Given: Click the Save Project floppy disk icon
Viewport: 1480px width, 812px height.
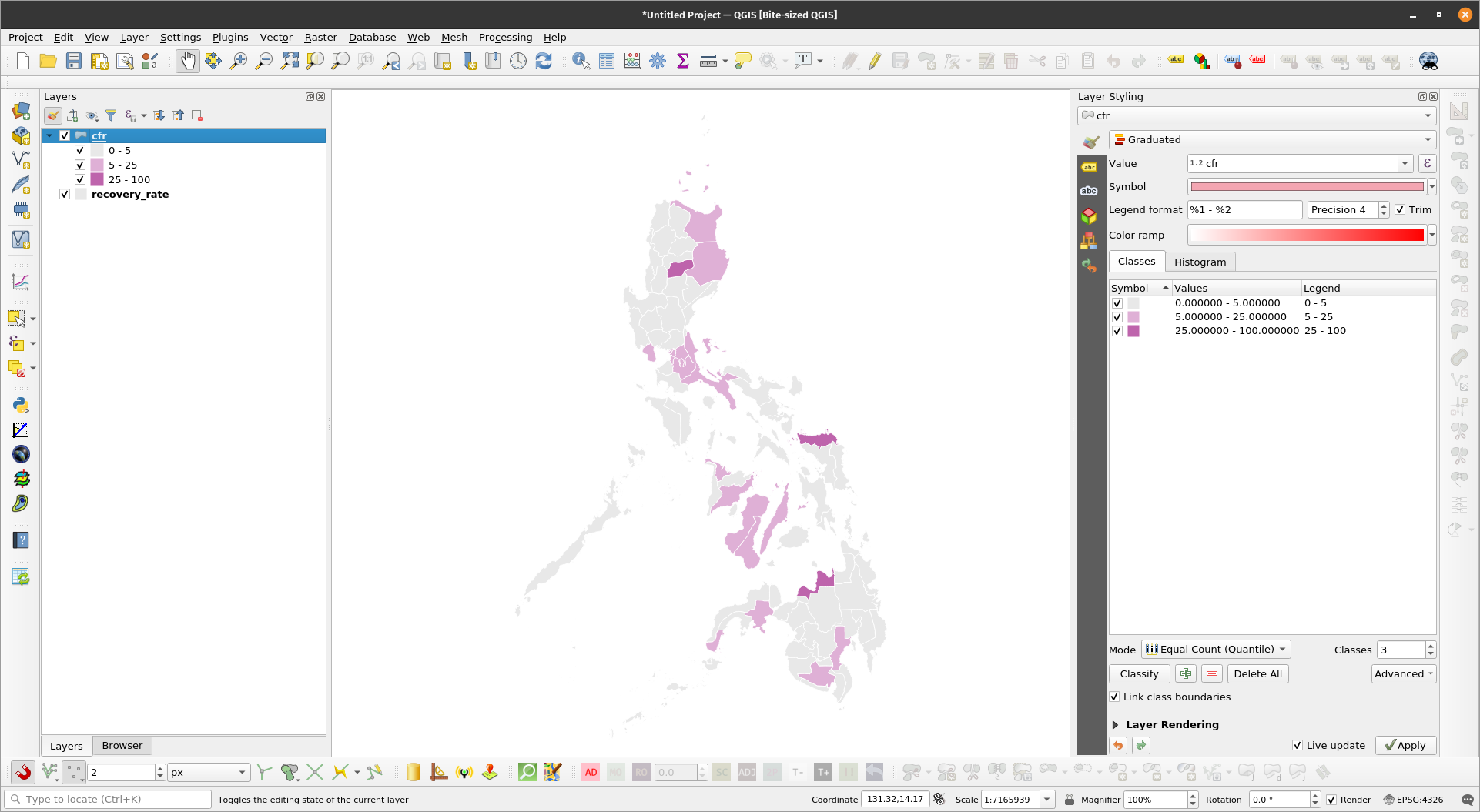Looking at the screenshot, I should click(x=74, y=61).
